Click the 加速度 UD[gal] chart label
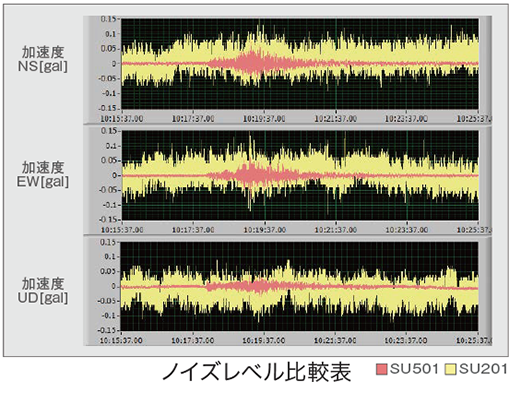Image resolution: width=509 pixels, height=393 pixels. (43, 291)
